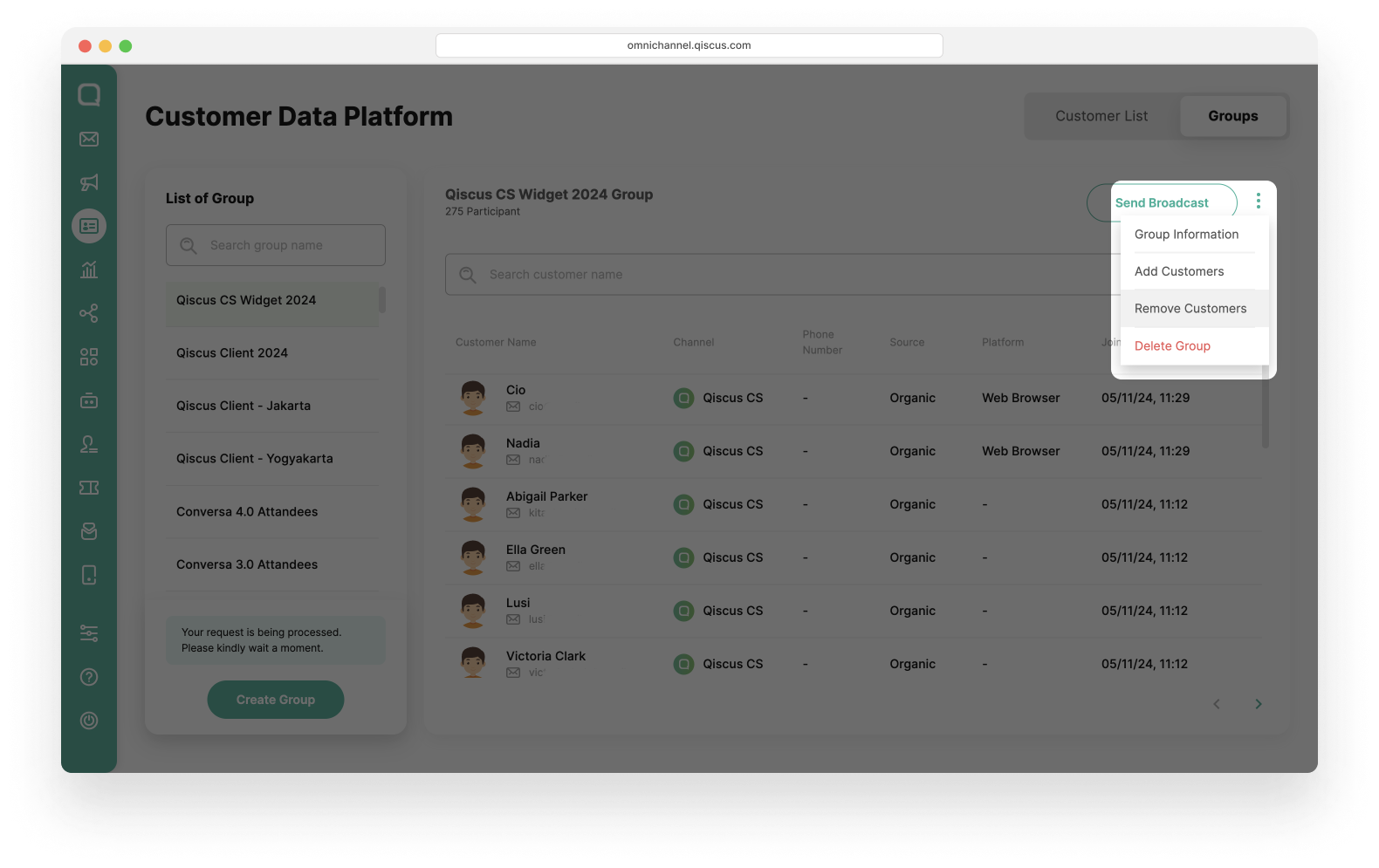Open the Agent person icon in the sidebar
Image resolution: width=1379 pixels, height=868 pixels.
(x=89, y=444)
